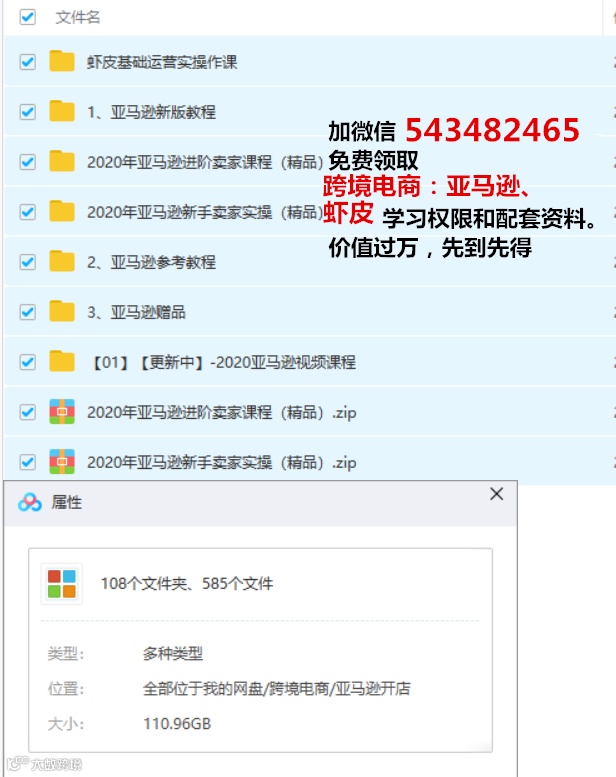Select the 1、亚马逊新版教程 file name
This screenshot has width=616, height=777.
tap(151, 112)
